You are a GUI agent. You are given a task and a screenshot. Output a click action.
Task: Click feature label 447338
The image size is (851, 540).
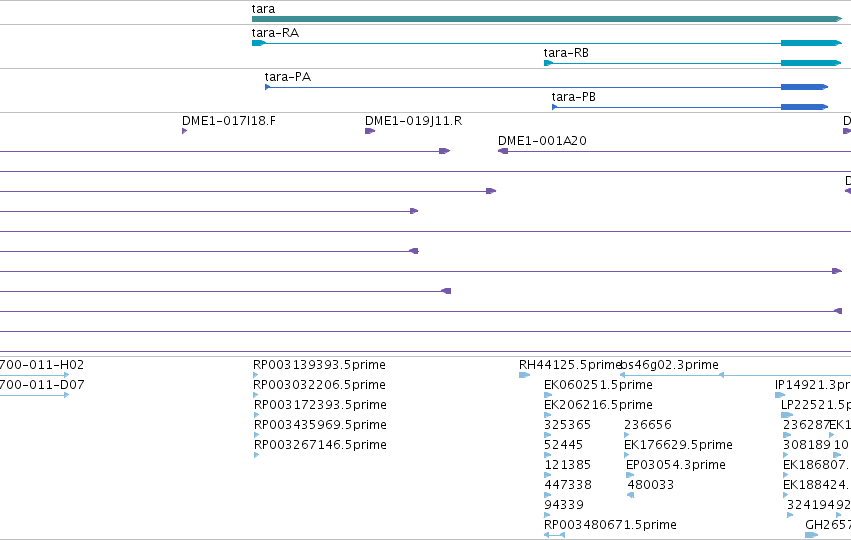pyautogui.click(x=568, y=485)
